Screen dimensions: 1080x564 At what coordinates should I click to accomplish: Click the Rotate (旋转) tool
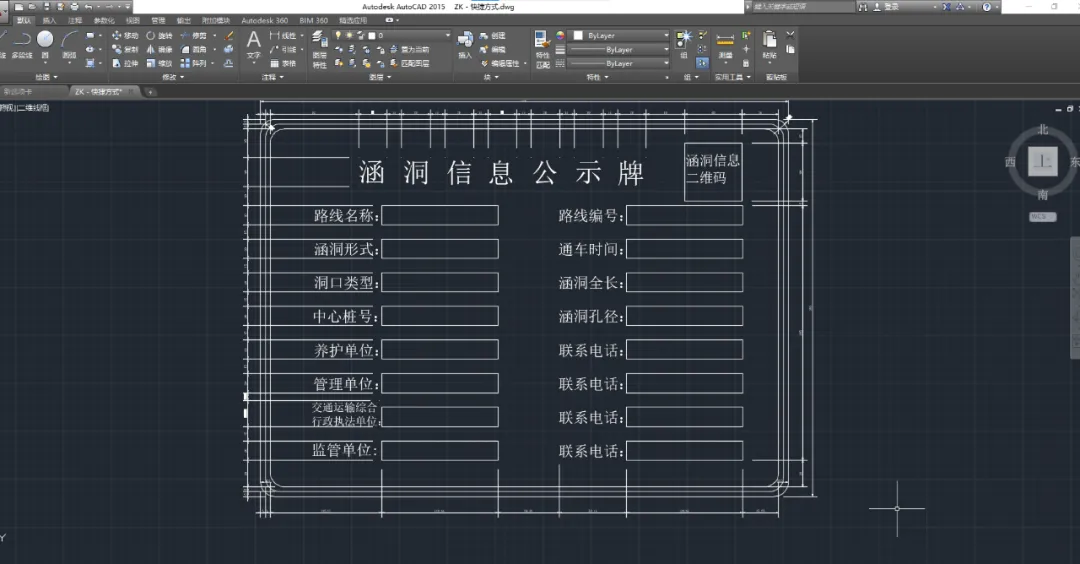click(x=159, y=35)
